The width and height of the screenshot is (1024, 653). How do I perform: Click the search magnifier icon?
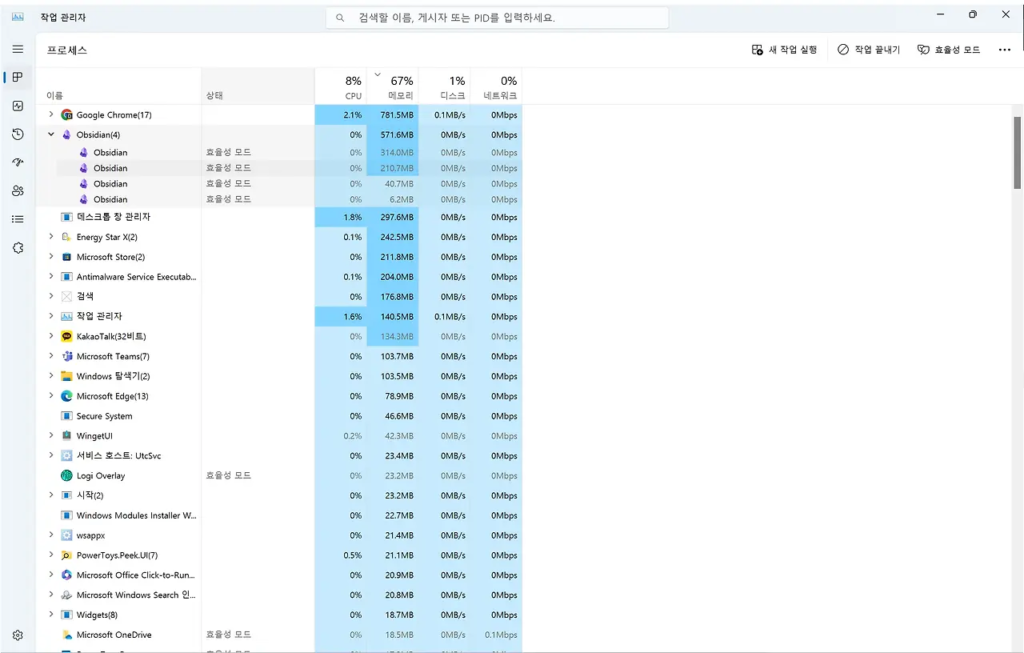pos(340,18)
